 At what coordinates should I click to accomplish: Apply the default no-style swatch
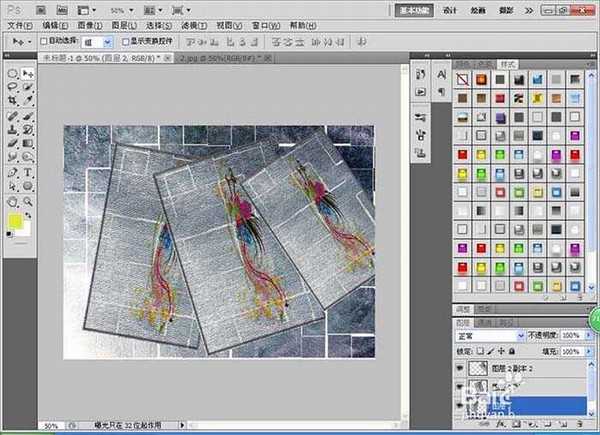462,78
